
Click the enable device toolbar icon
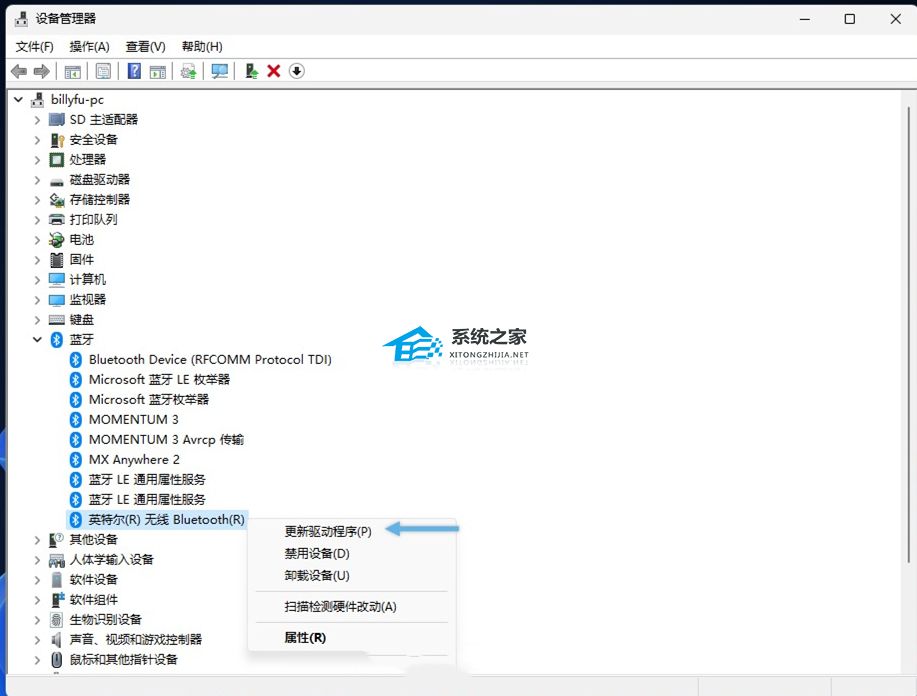pyautogui.click(x=251, y=71)
